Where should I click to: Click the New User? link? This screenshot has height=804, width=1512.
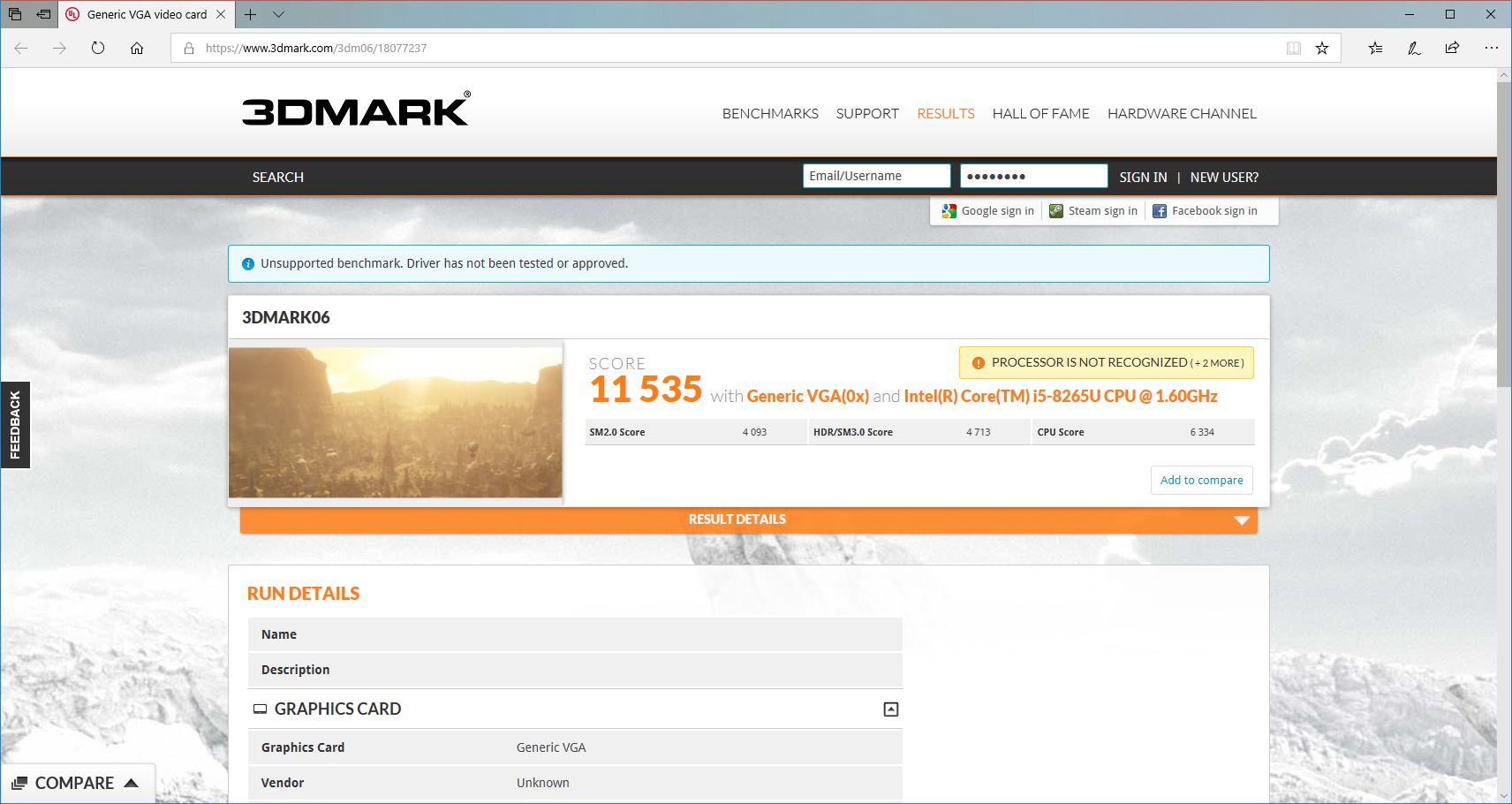click(1224, 178)
